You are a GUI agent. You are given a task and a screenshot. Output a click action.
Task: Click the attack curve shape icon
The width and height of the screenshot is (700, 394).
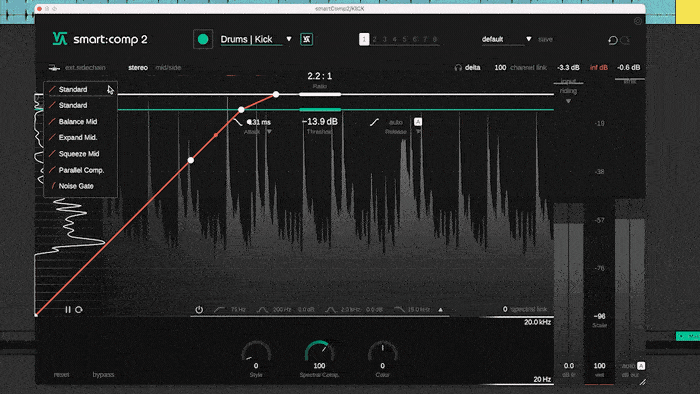(x=237, y=121)
